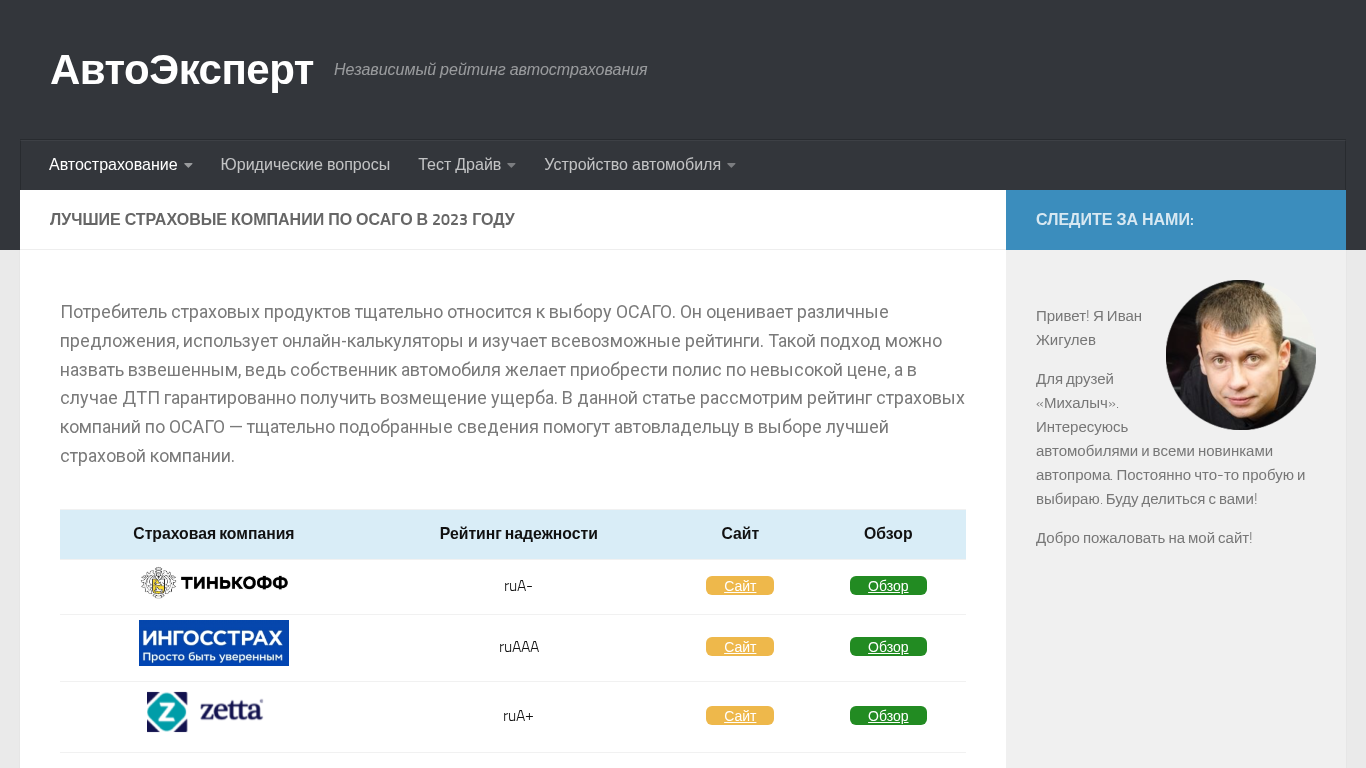Screen dimensions: 1366x768
Task: Open the Автострахование menu section
Action: [x=113, y=165]
